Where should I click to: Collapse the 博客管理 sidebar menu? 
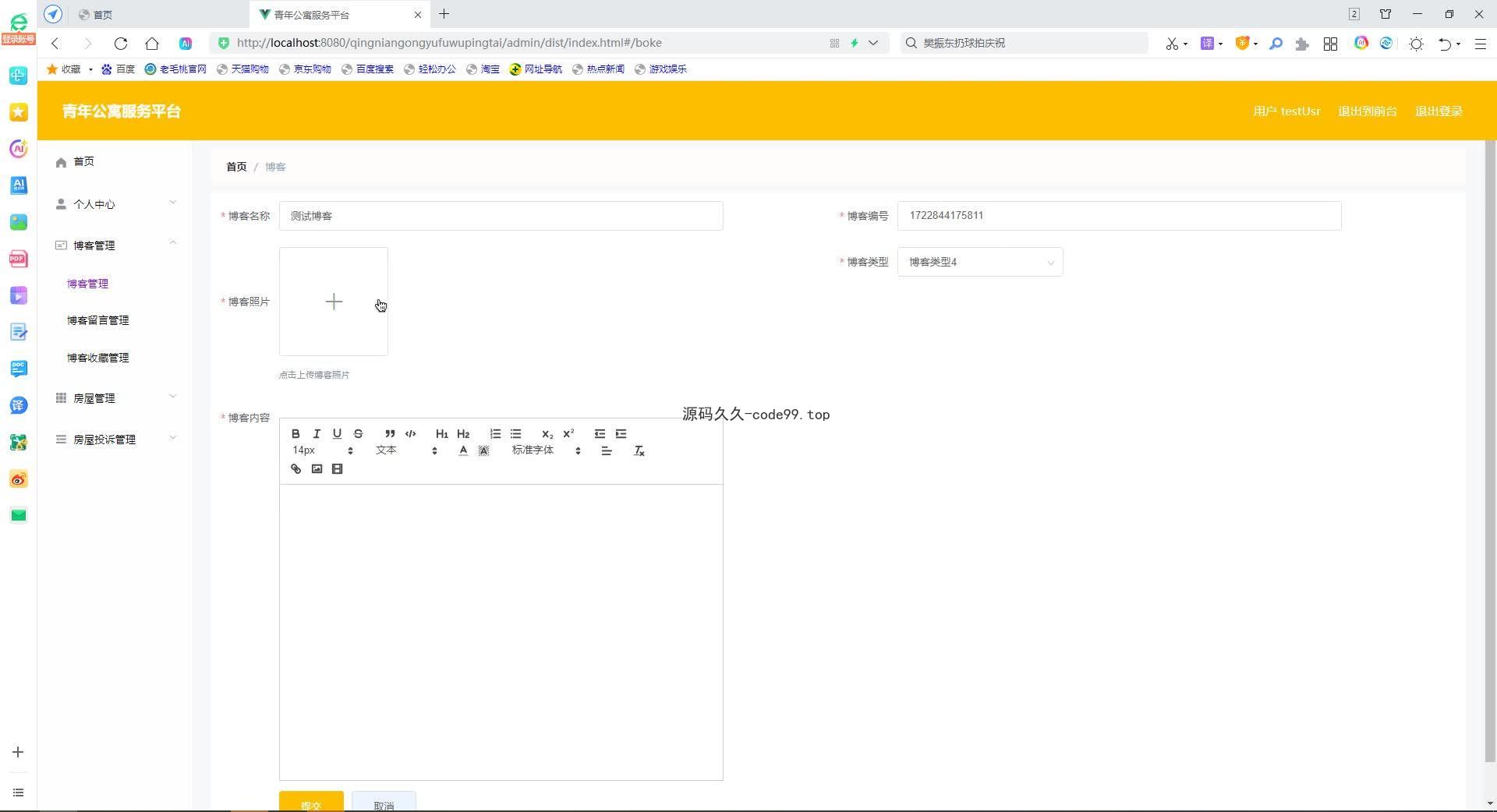click(115, 245)
